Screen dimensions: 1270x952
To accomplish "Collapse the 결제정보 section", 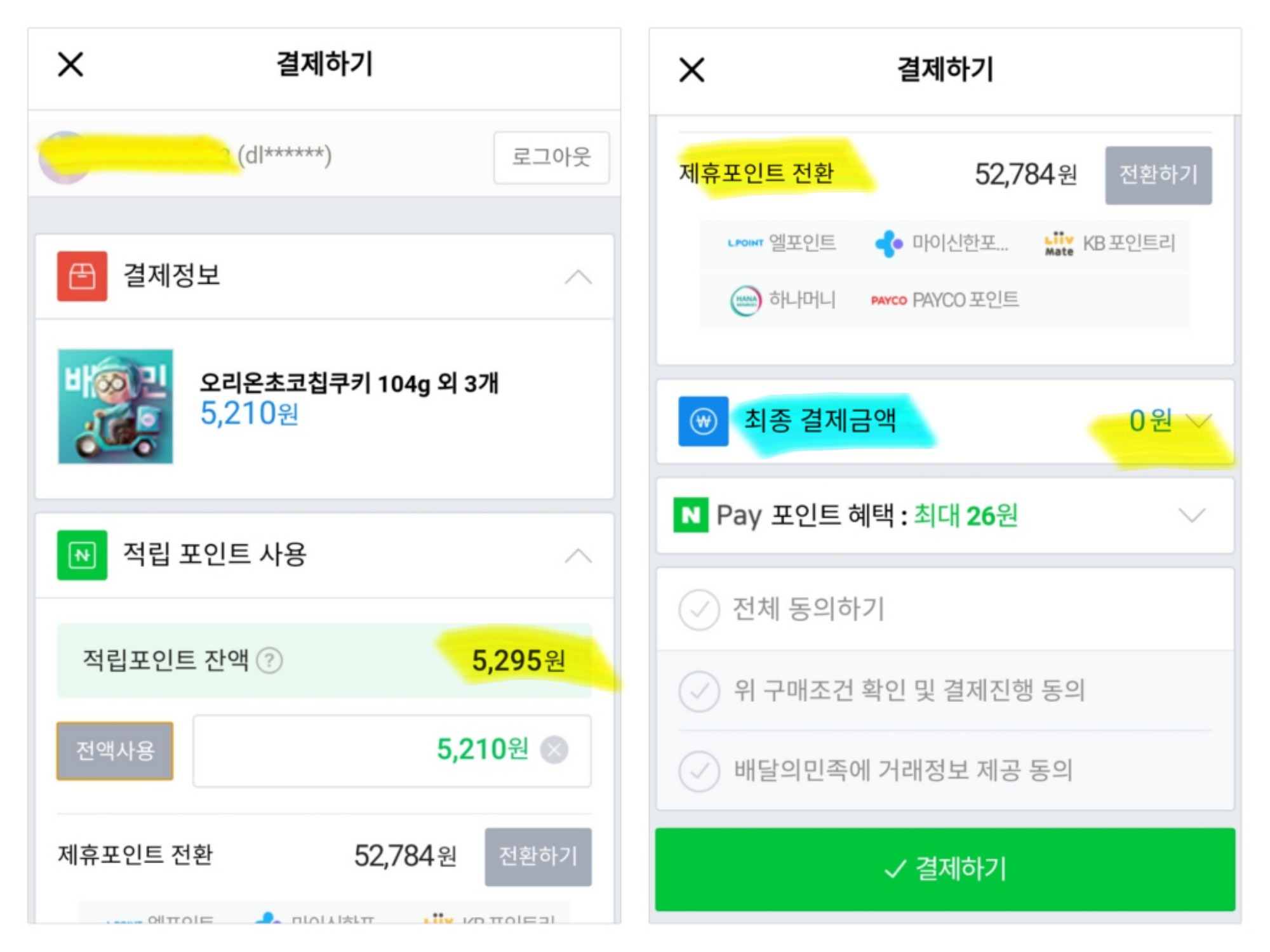I will click(x=578, y=277).
